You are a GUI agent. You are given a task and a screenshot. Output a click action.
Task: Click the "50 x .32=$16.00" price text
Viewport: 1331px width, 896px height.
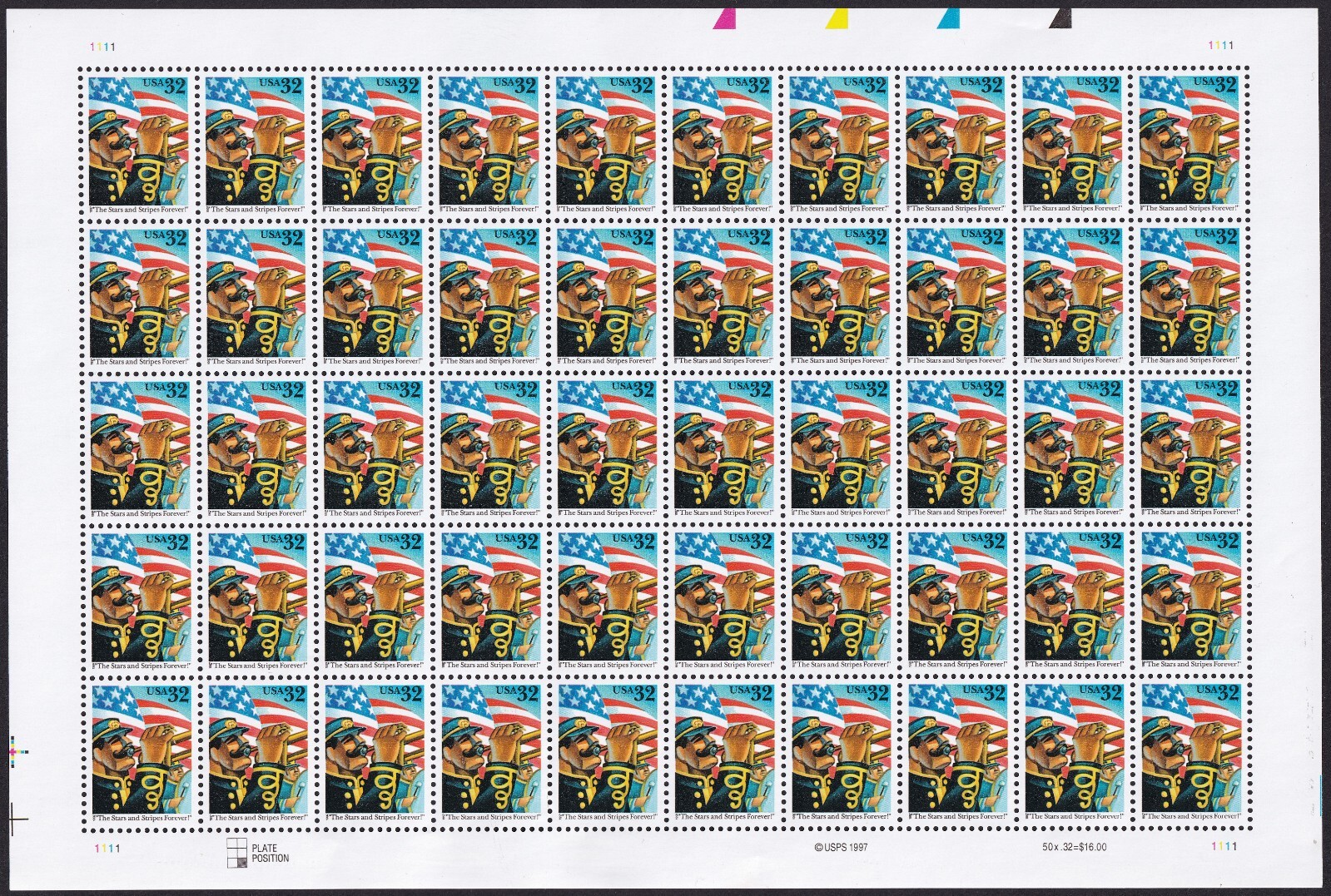[1075, 847]
